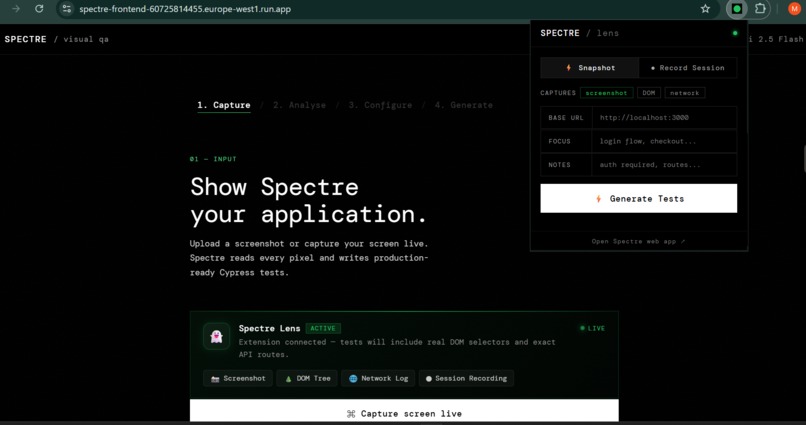The width and height of the screenshot is (806, 425).
Task: Click the LIVE indicator in Spectre Lens card
Action: (x=593, y=328)
